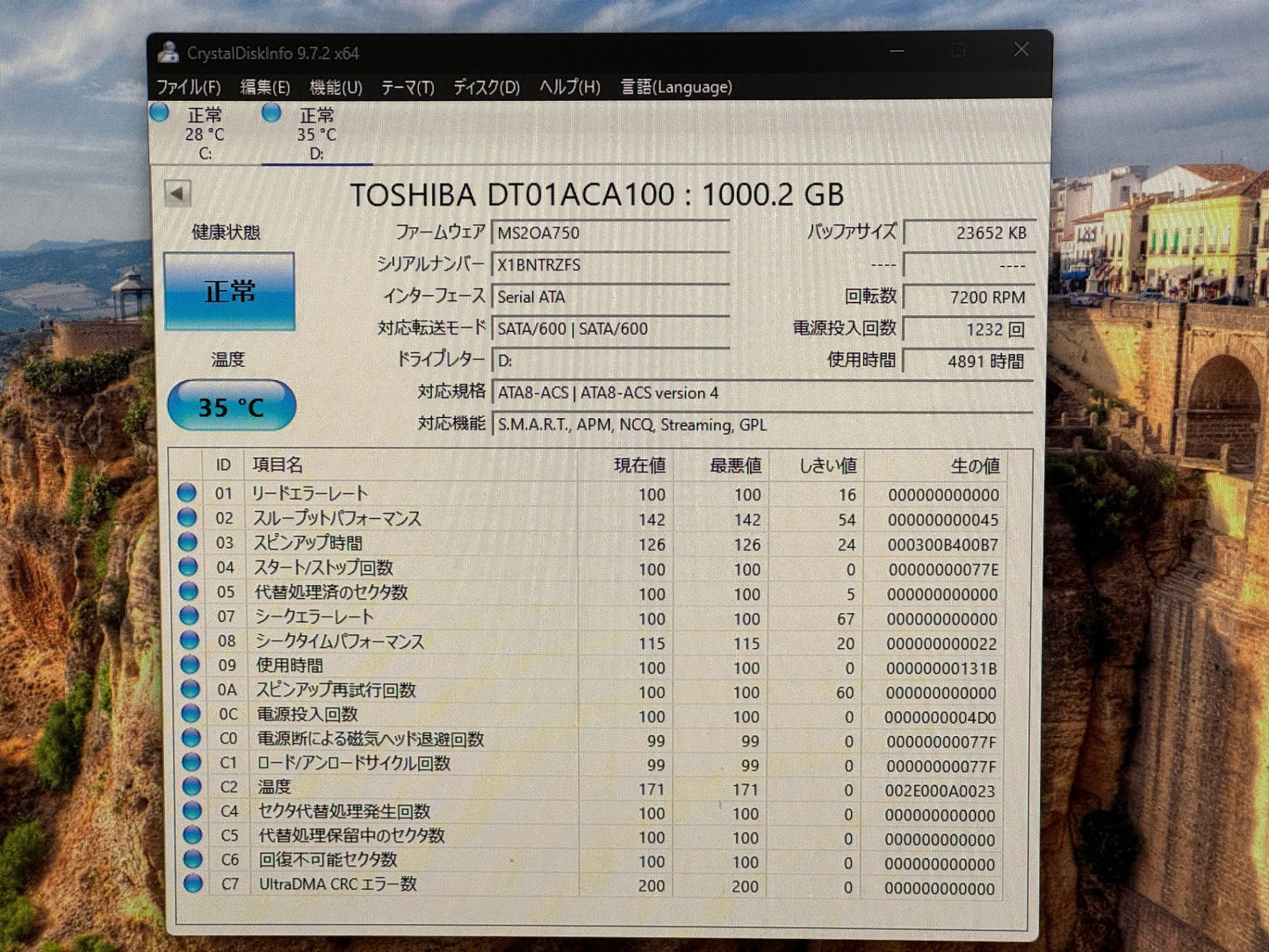
Task: Click the current value 171 in 温度 row
Action: pyautogui.click(x=652, y=790)
